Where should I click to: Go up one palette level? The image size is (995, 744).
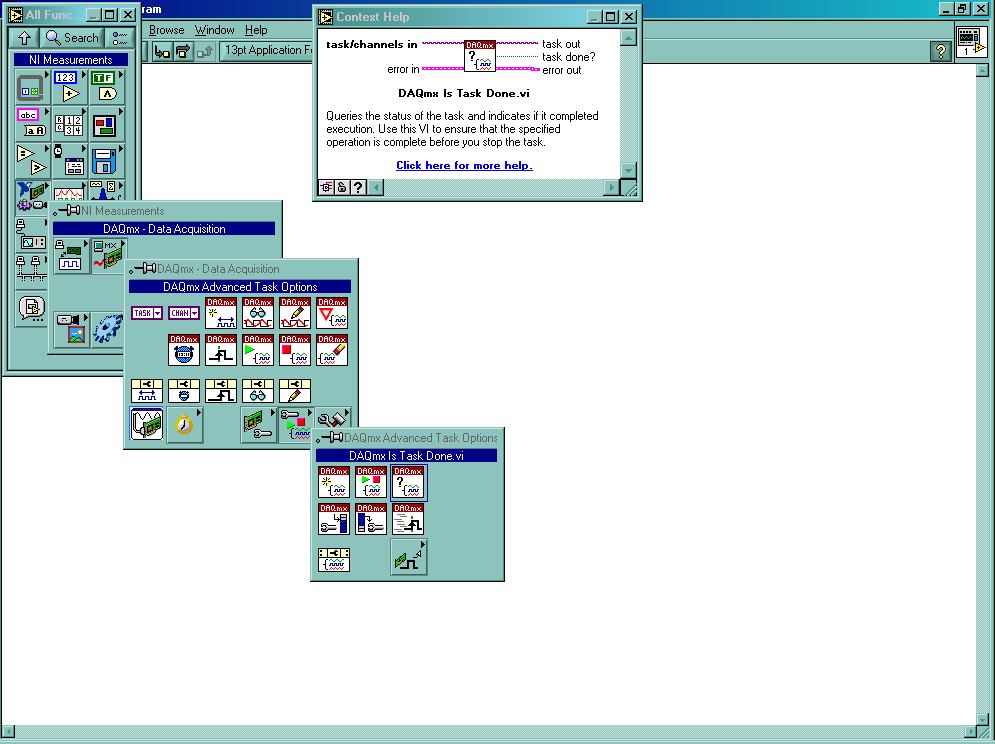[24, 38]
